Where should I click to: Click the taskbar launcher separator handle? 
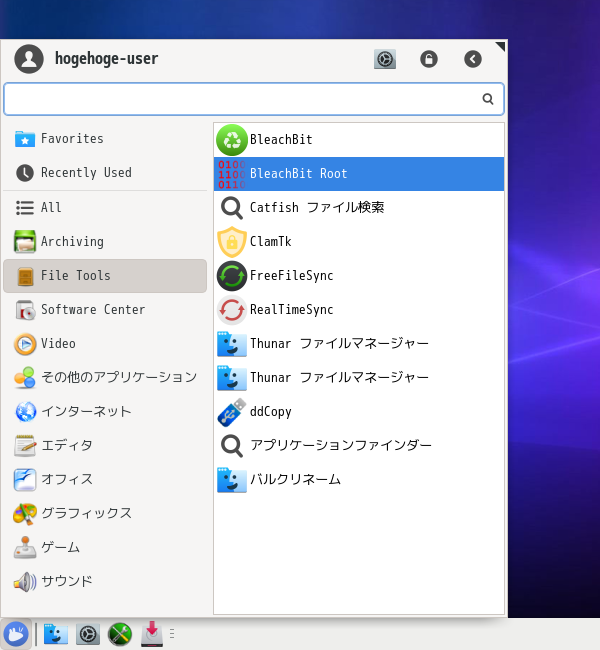(x=172, y=634)
